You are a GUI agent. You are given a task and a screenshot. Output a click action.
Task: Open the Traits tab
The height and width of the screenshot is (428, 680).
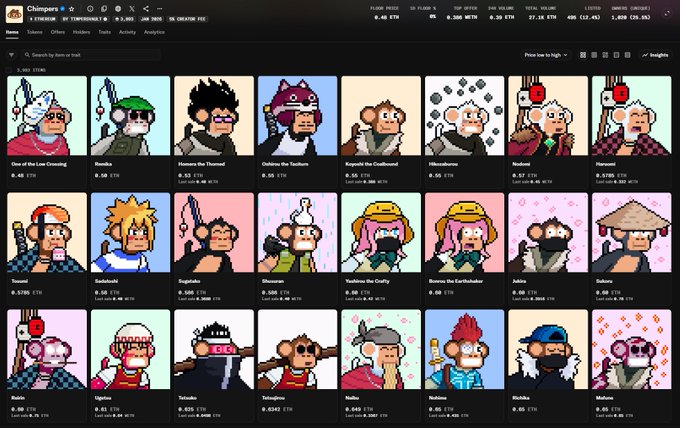pyautogui.click(x=105, y=32)
